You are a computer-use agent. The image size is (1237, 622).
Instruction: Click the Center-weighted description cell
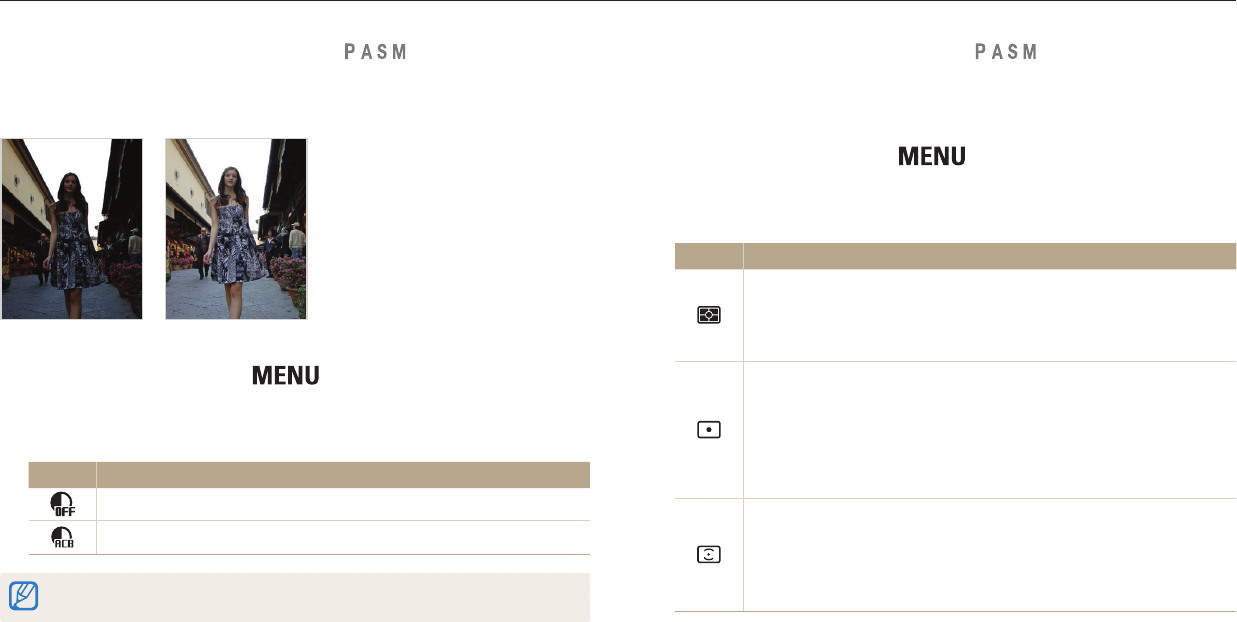989,554
